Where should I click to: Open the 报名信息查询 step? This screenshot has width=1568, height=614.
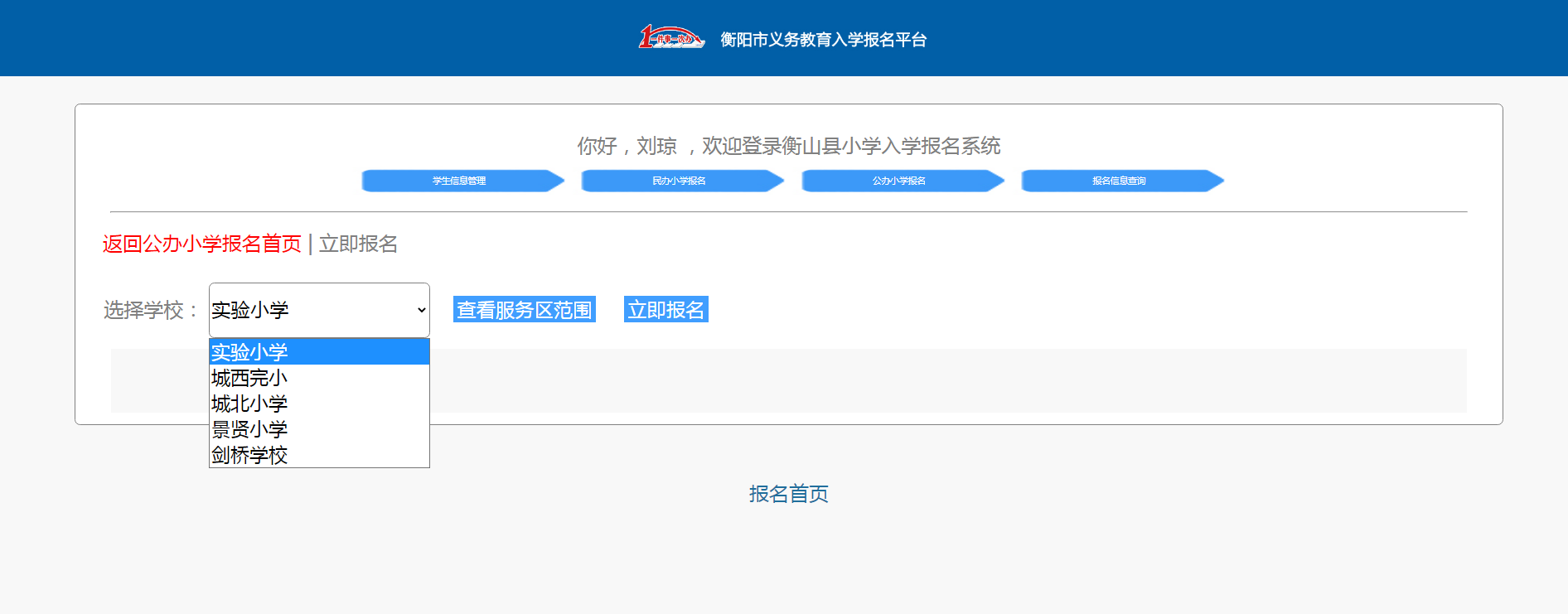point(1119,181)
